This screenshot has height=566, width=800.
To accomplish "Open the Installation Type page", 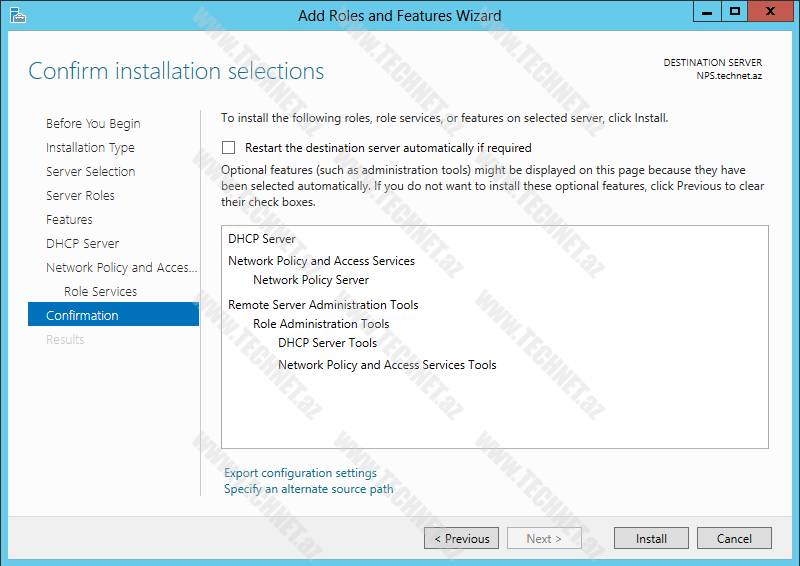I will 90,148.
